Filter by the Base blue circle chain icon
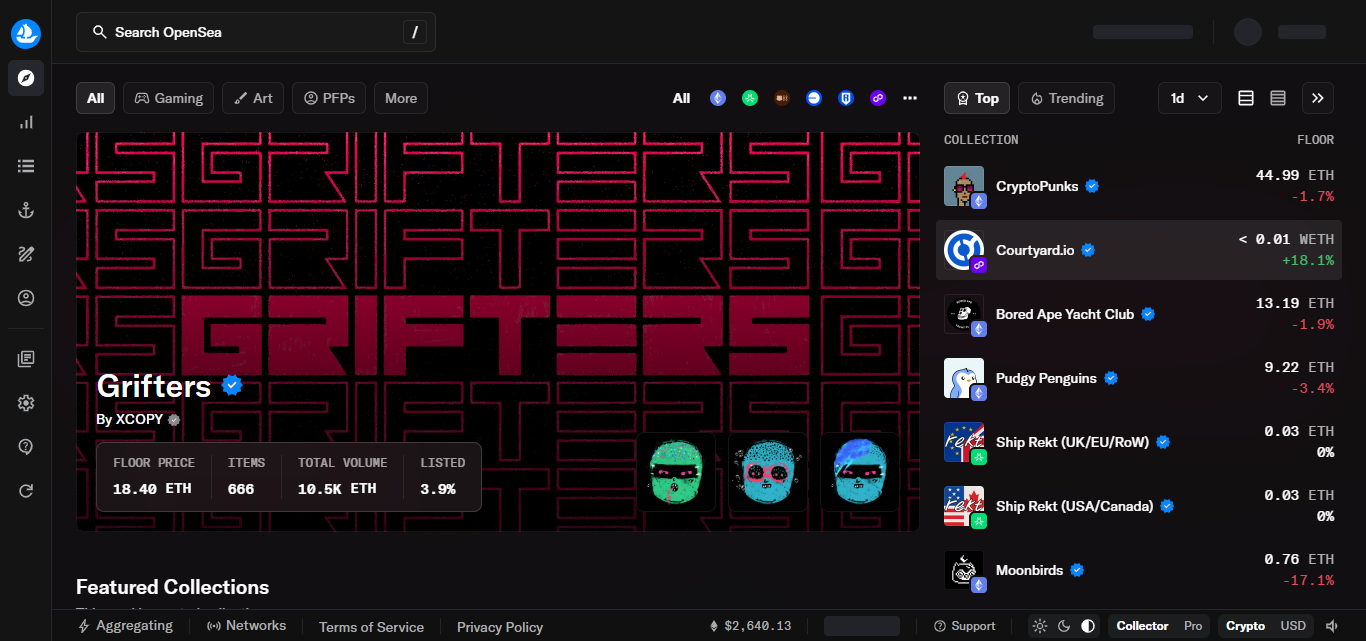Viewport: 1366px width, 641px height. pos(814,98)
